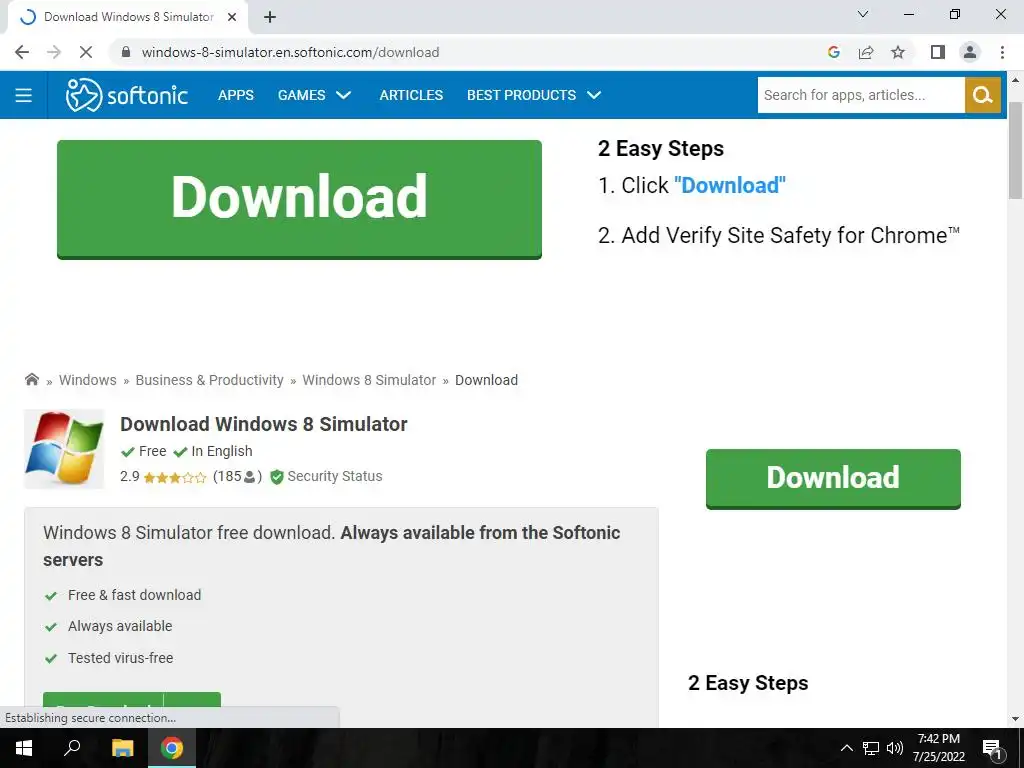Click the home breadcrumb icon
Image resolution: width=1024 pixels, height=768 pixels.
click(x=31, y=379)
